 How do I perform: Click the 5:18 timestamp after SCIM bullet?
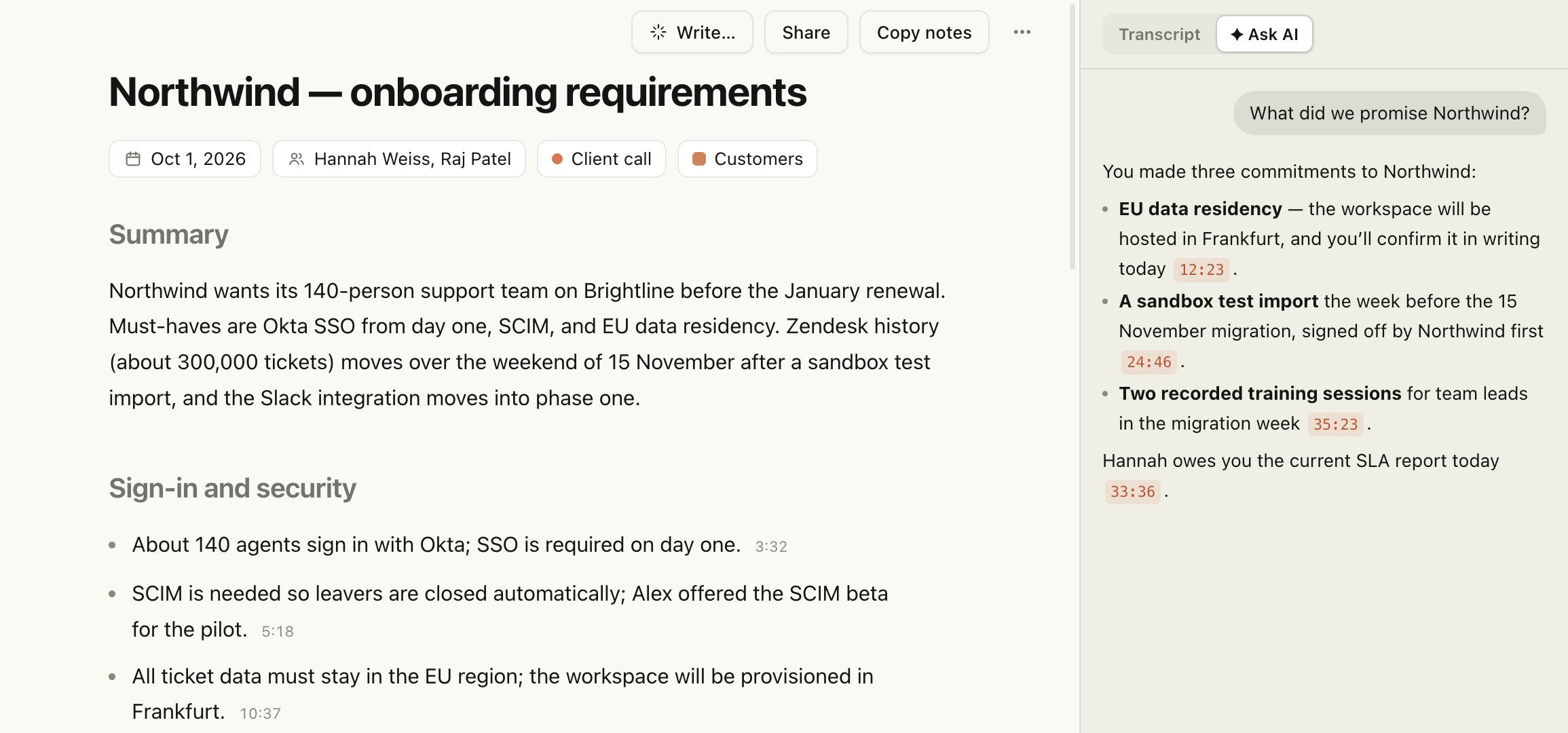(x=278, y=631)
